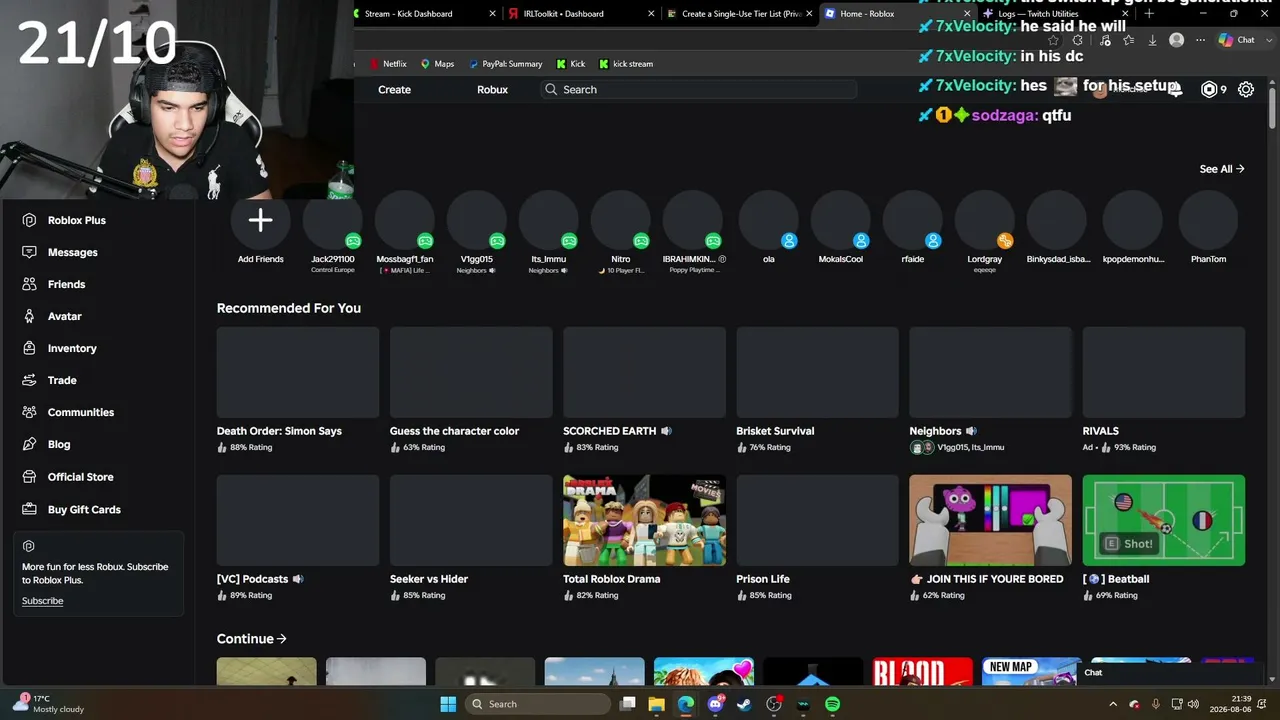Open the Blog sidebar icon
This screenshot has height=720, width=1280.
29,444
